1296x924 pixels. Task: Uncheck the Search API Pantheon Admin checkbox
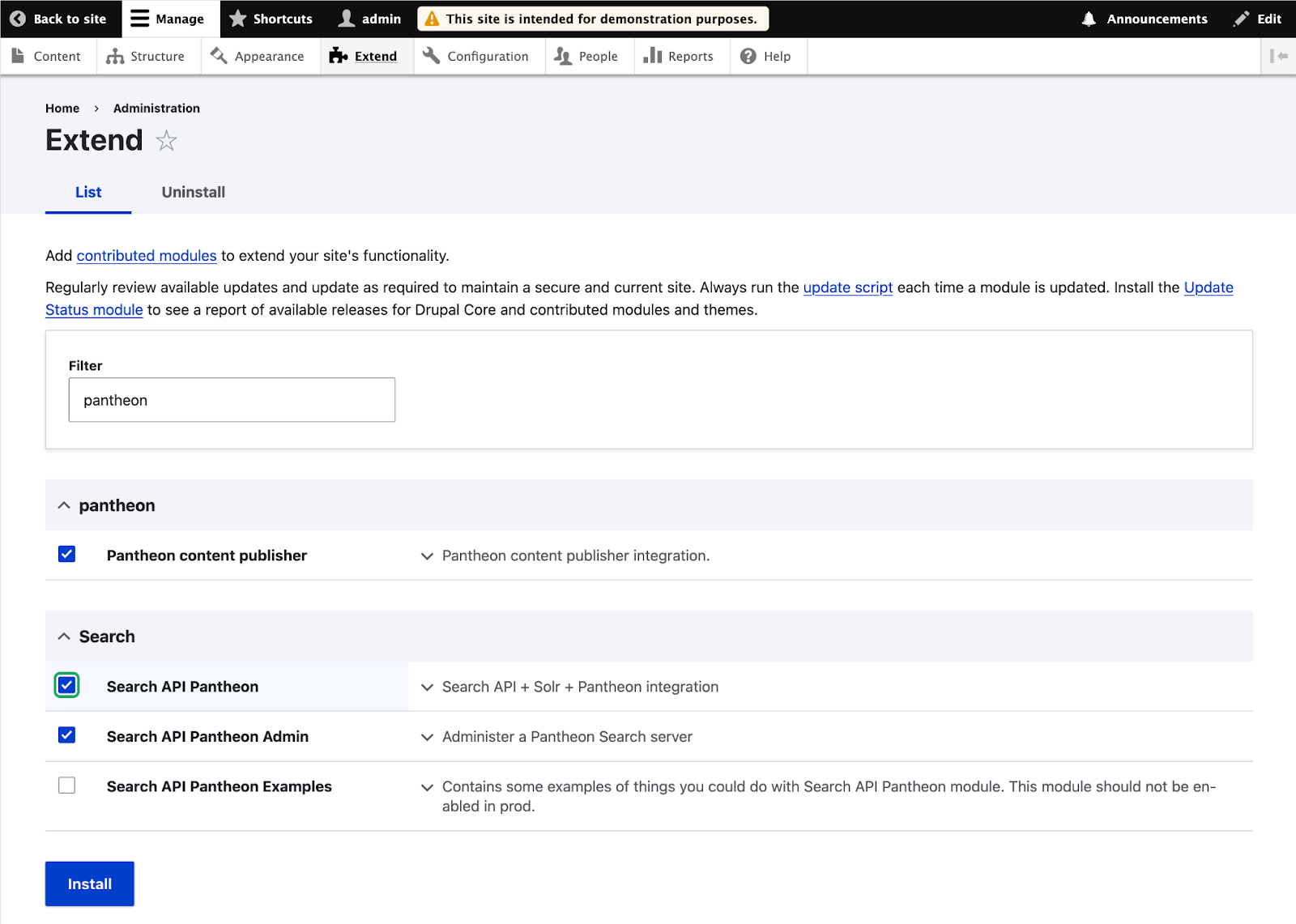[67, 735]
